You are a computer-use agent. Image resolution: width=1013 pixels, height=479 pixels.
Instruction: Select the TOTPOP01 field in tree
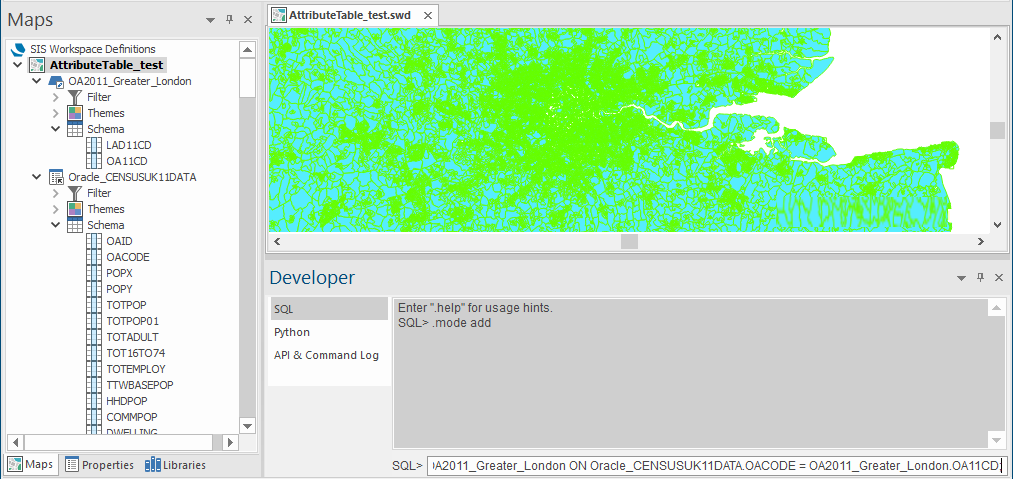coord(132,321)
